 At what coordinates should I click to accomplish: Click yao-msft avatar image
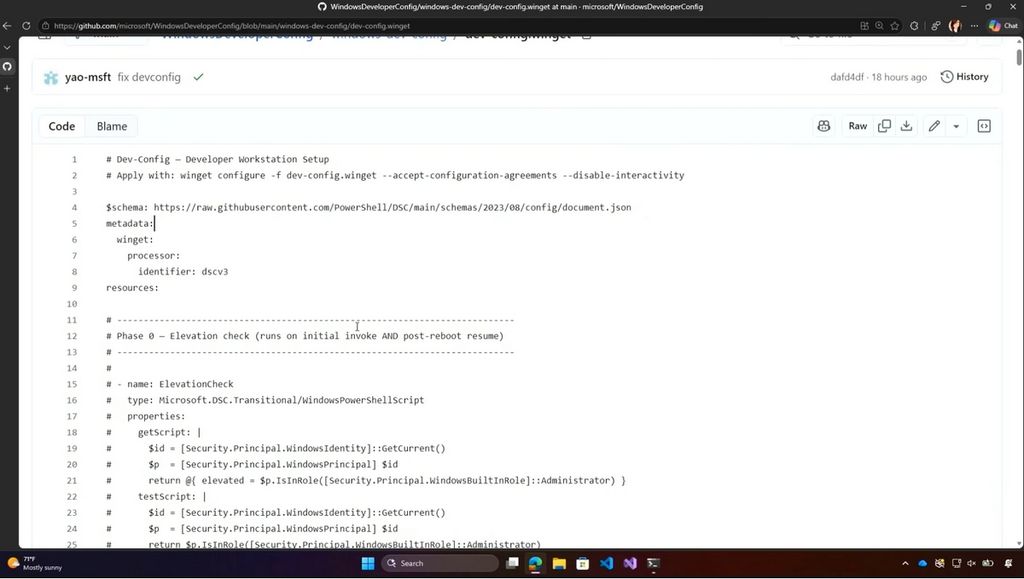(51, 78)
